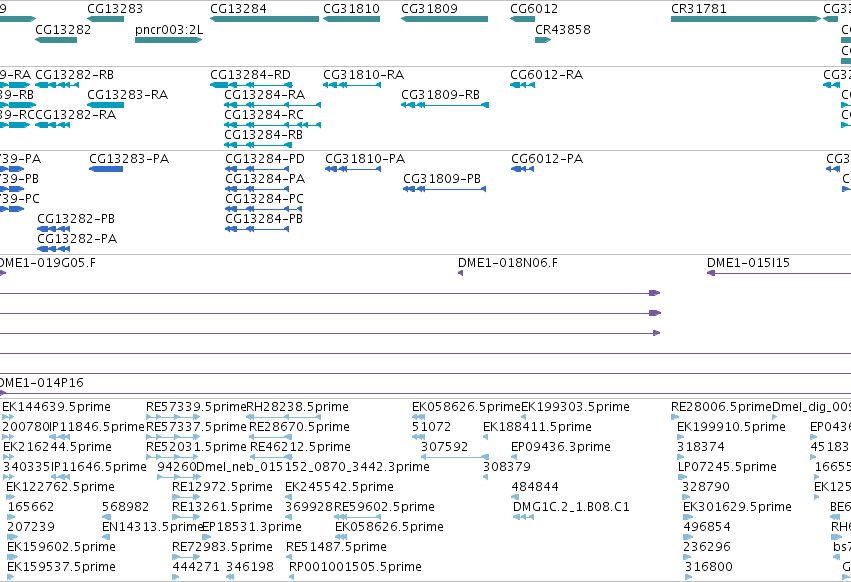Click BAC clone DME1-019G05.F label
This screenshot has height=582, width=851.
[47, 263]
